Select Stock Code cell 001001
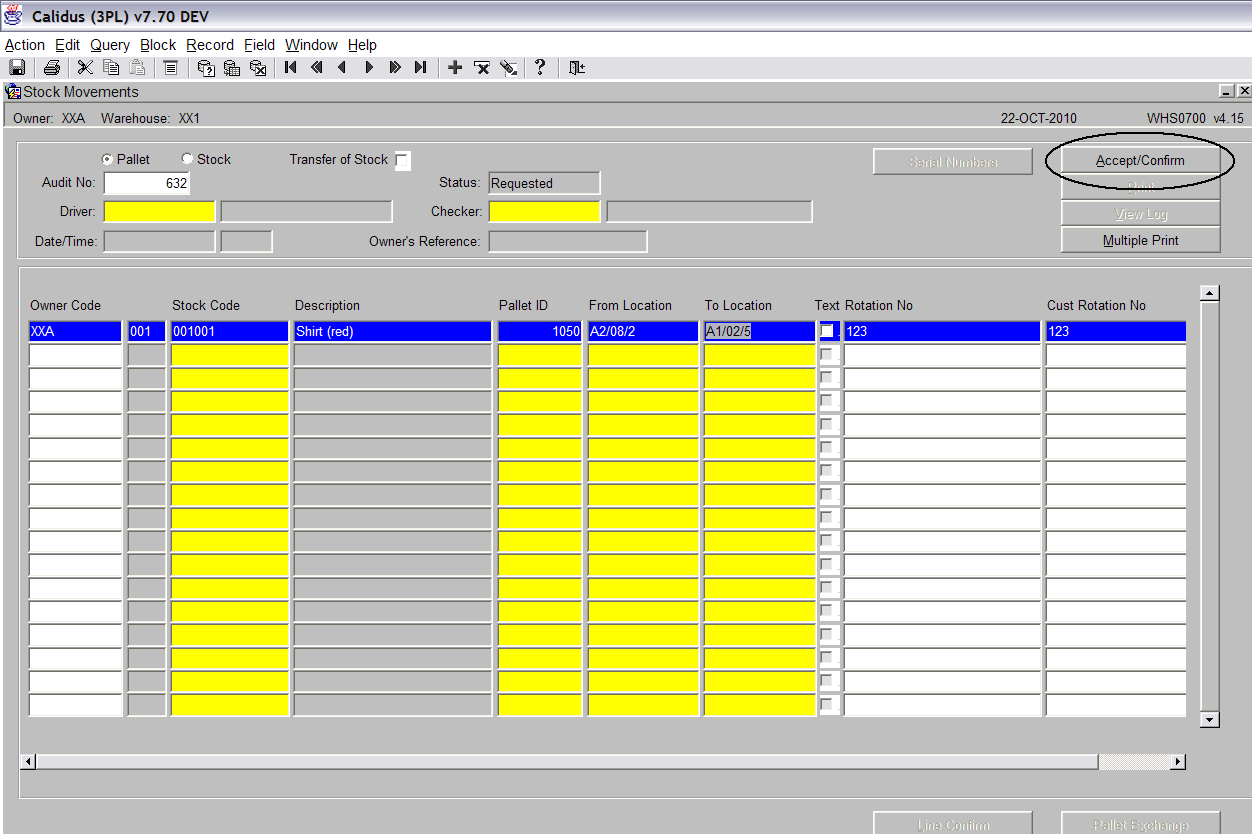The width and height of the screenshot is (1252, 834). point(229,331)
